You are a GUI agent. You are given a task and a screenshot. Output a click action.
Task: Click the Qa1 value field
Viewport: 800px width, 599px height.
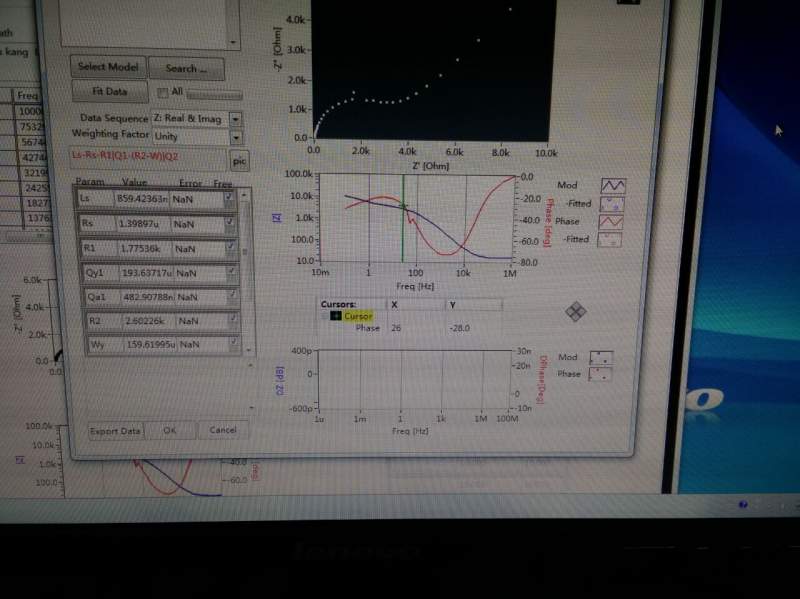(x=148, y=297)
